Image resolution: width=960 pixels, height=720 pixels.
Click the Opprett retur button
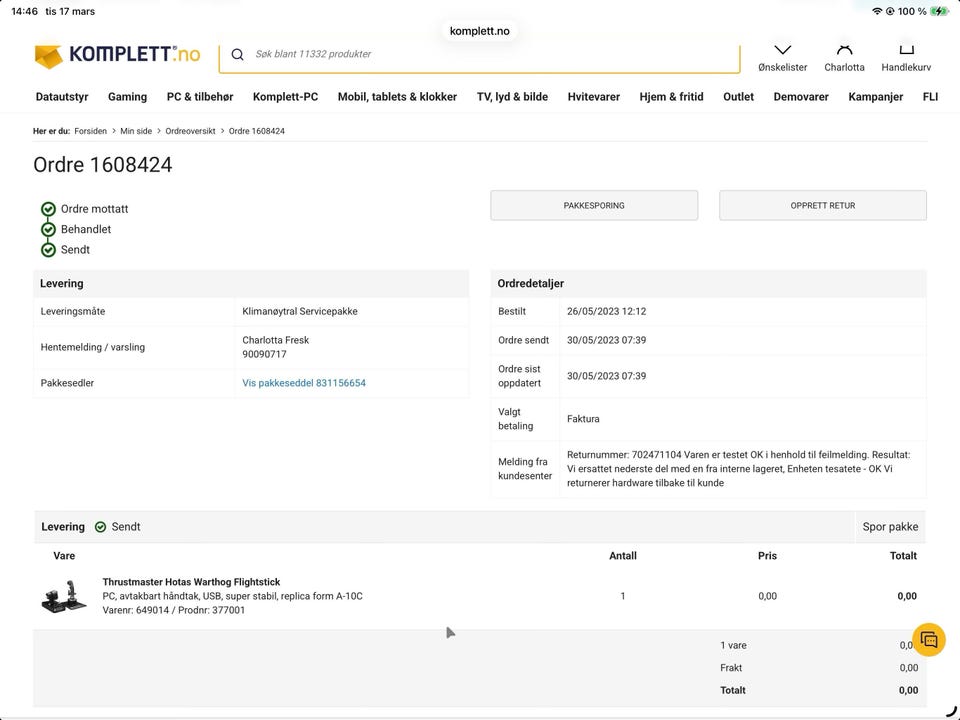pyautogui.click(x=822, y=206)
